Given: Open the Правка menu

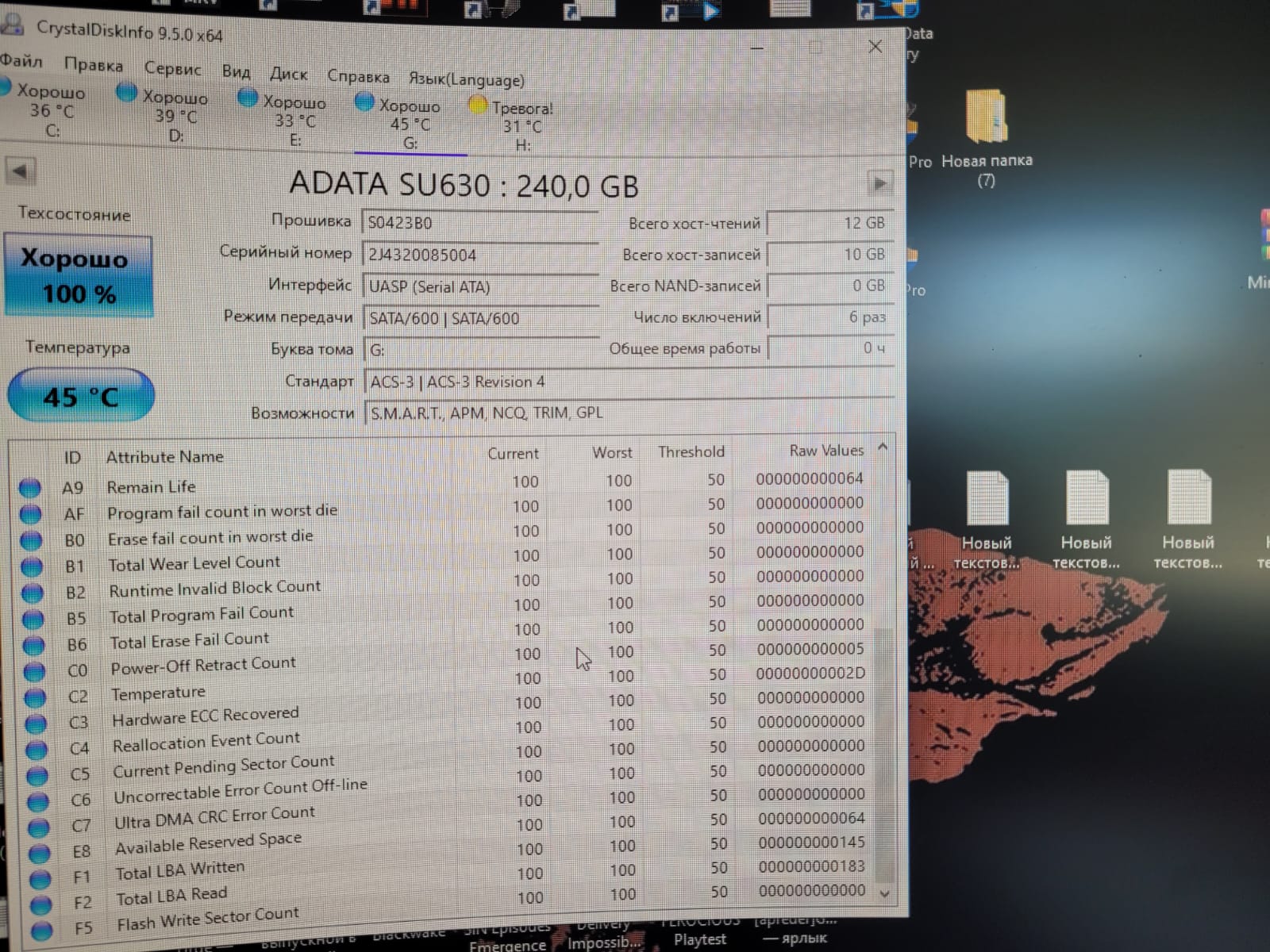Looking at the screenshot, I should click(x=94, y=65).
